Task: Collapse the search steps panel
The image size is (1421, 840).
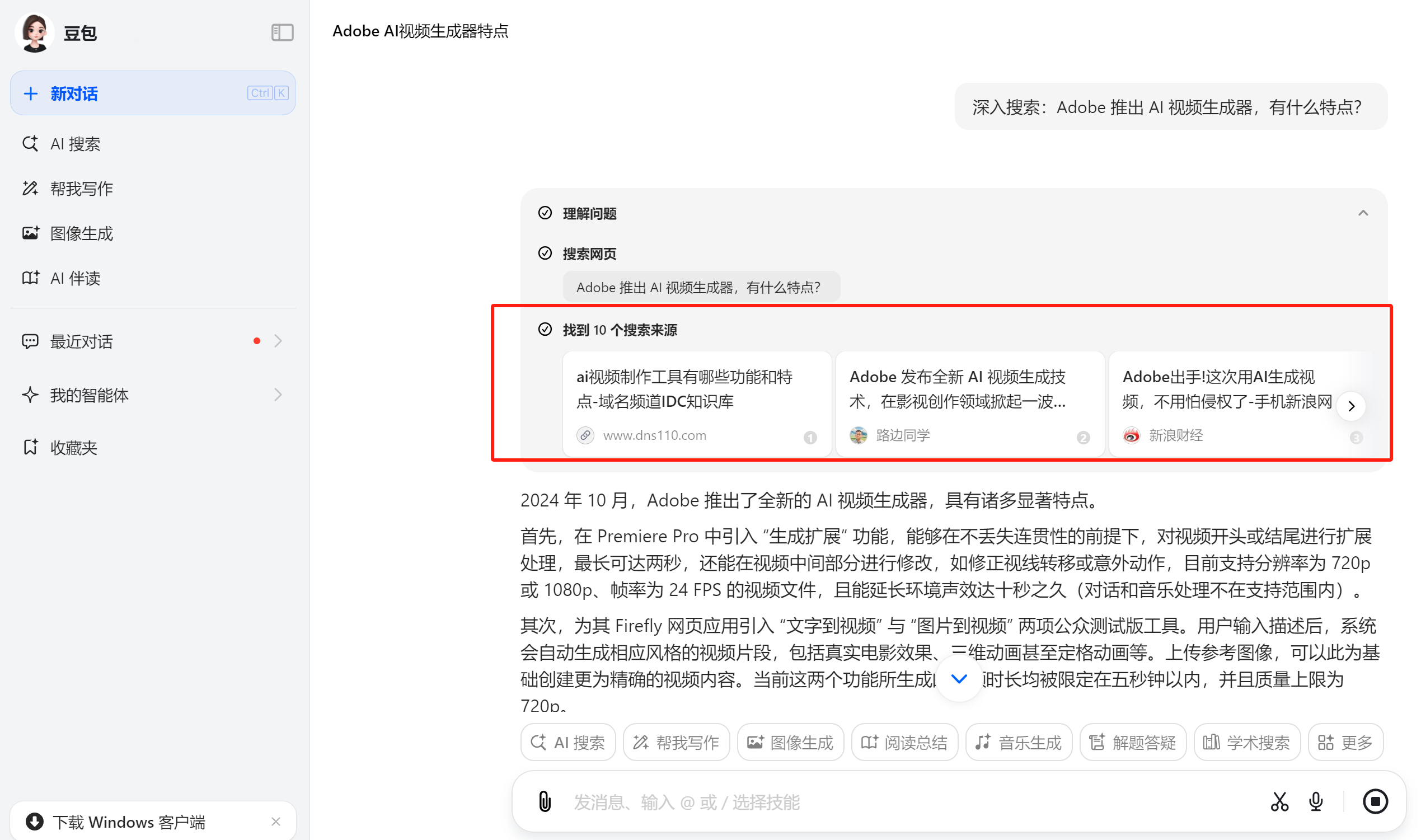Action: click(x=1363, y=213)
